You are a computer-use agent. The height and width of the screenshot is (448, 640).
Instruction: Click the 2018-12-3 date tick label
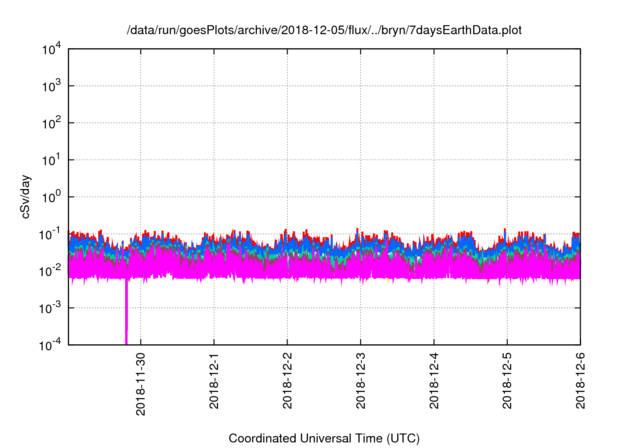pyautogui.click(x=360, y=381)
